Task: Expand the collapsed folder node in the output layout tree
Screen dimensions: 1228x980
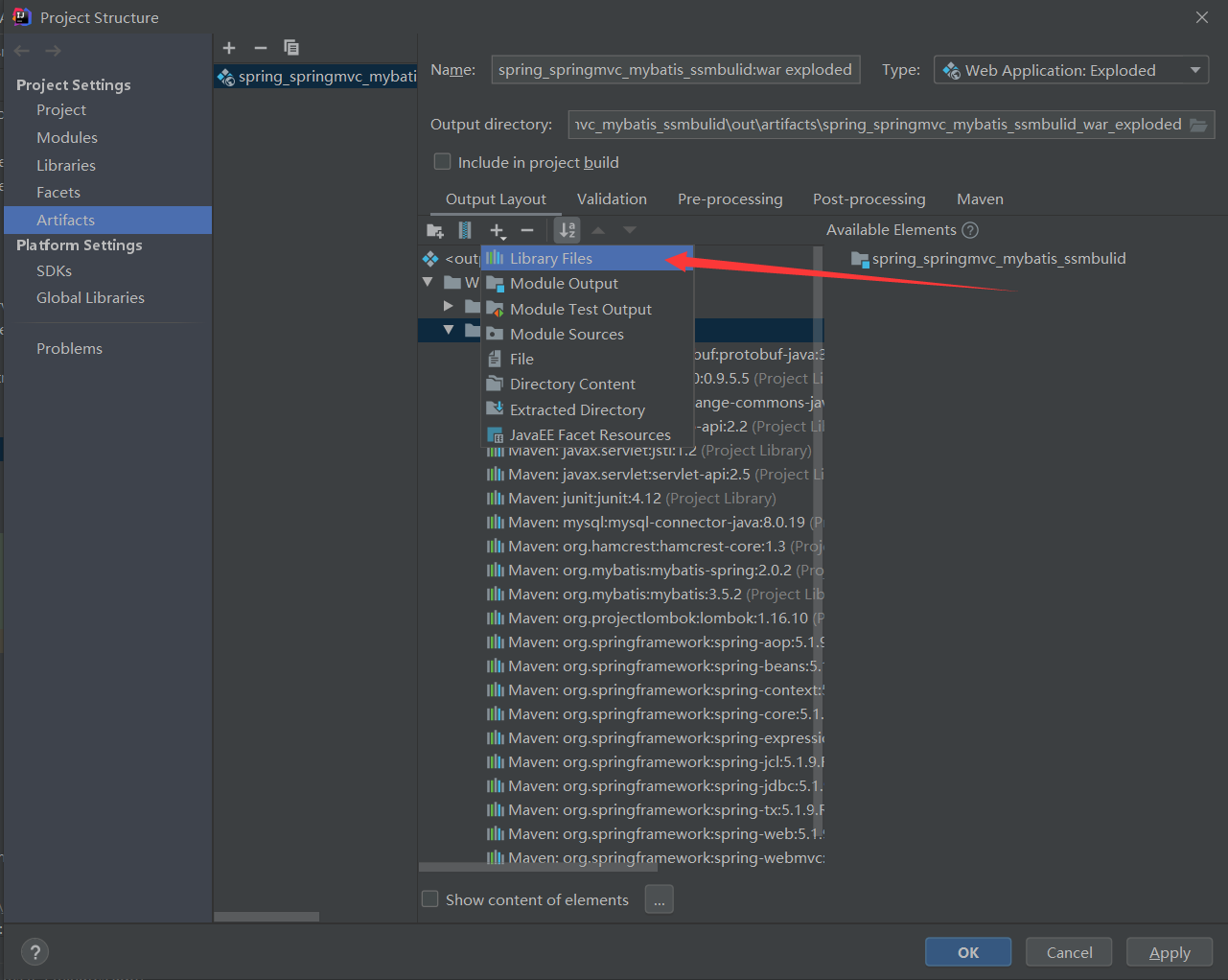Action: [447, 306]
